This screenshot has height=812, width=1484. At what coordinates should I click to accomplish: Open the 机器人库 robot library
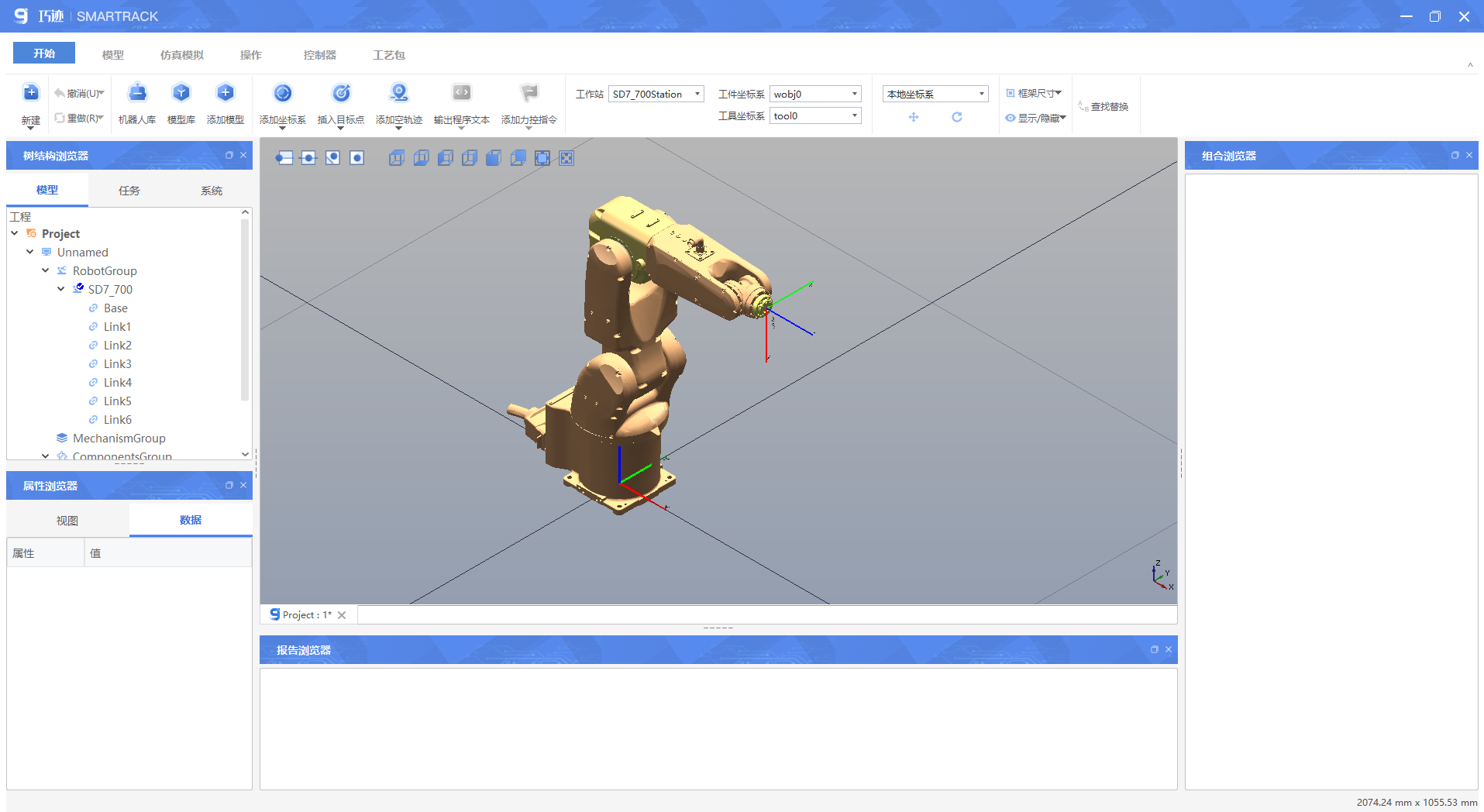[x=137, y=103]
